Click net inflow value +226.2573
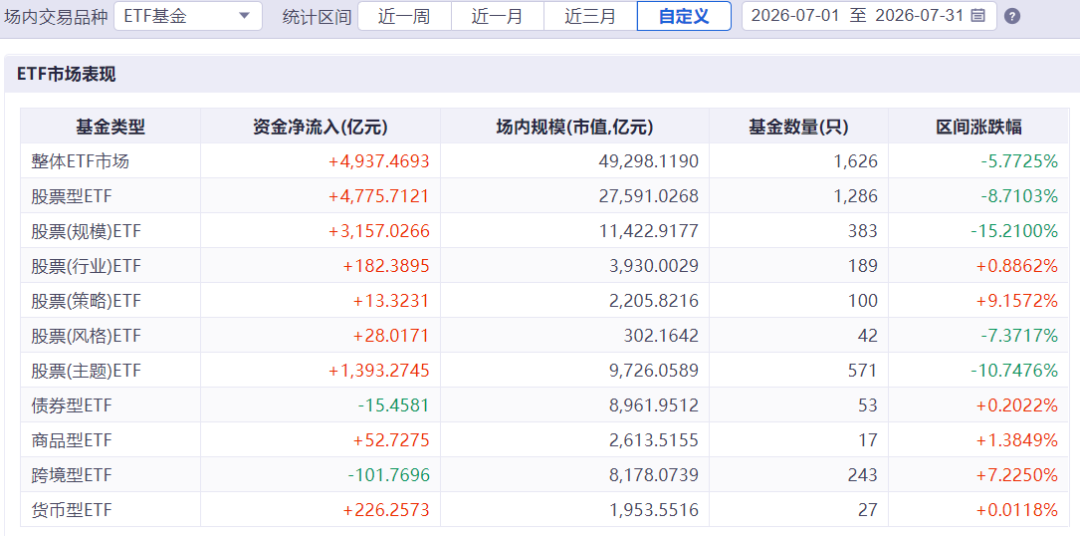The image size is (1080, 536). (x=386, y=511)
